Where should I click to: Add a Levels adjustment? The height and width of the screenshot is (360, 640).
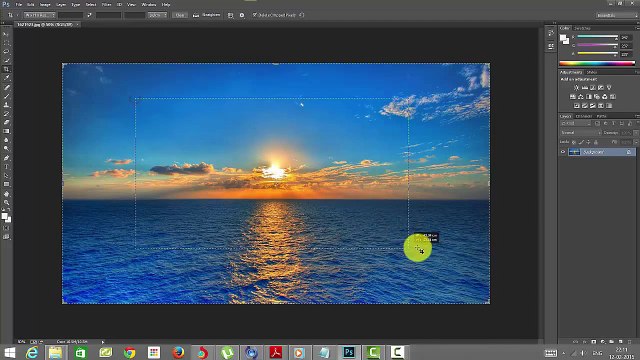pyautogui.click(x=584, y=88)
